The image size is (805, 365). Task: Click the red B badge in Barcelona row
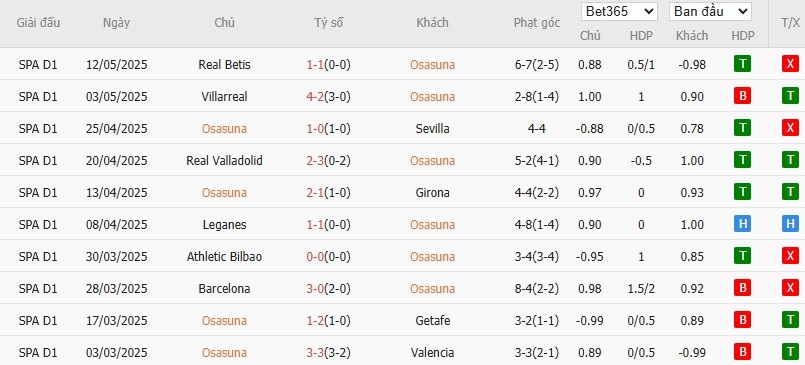coord(742,289)
